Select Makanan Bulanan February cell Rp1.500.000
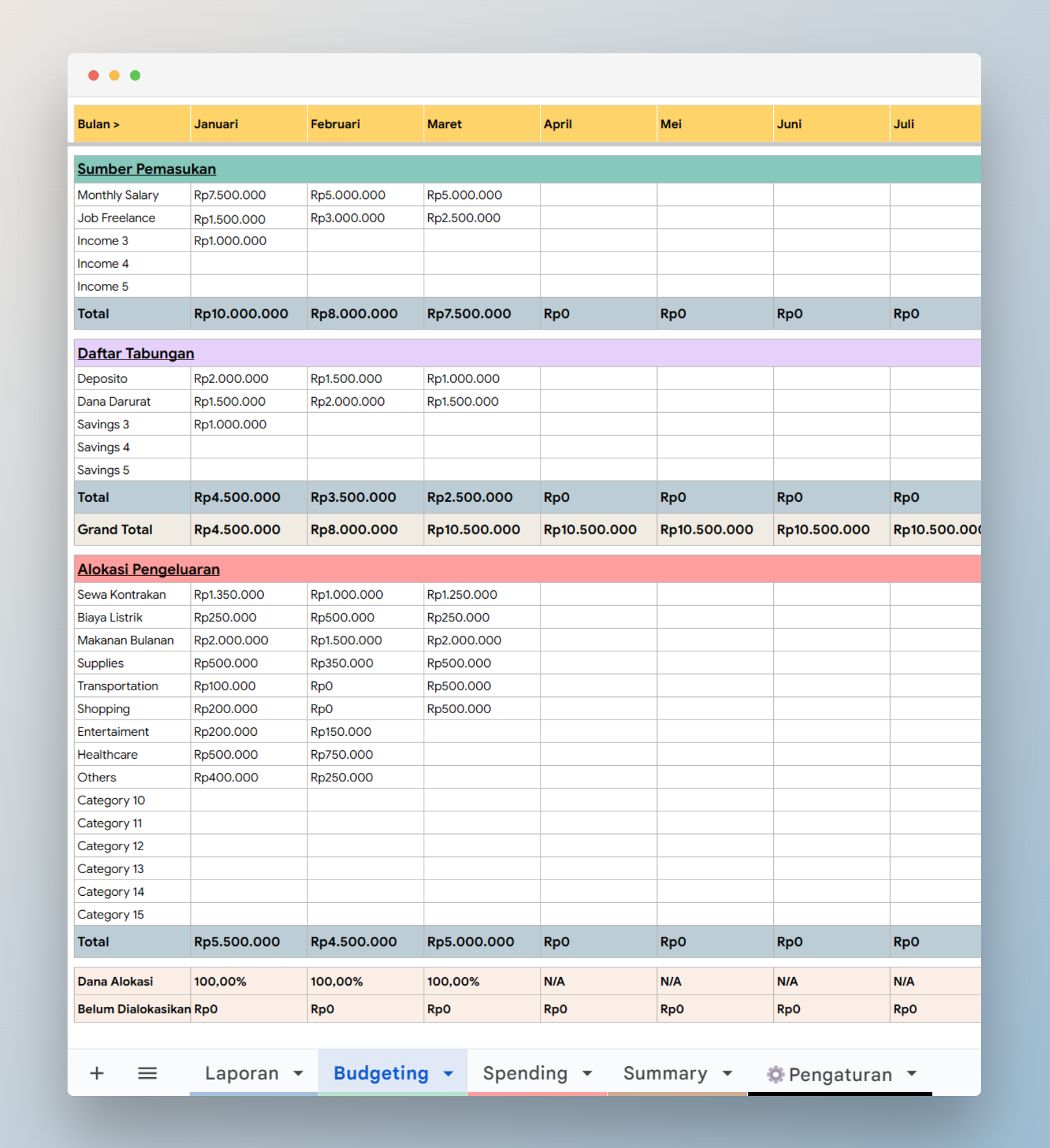1050x1148 pixels. pos(365,640)
